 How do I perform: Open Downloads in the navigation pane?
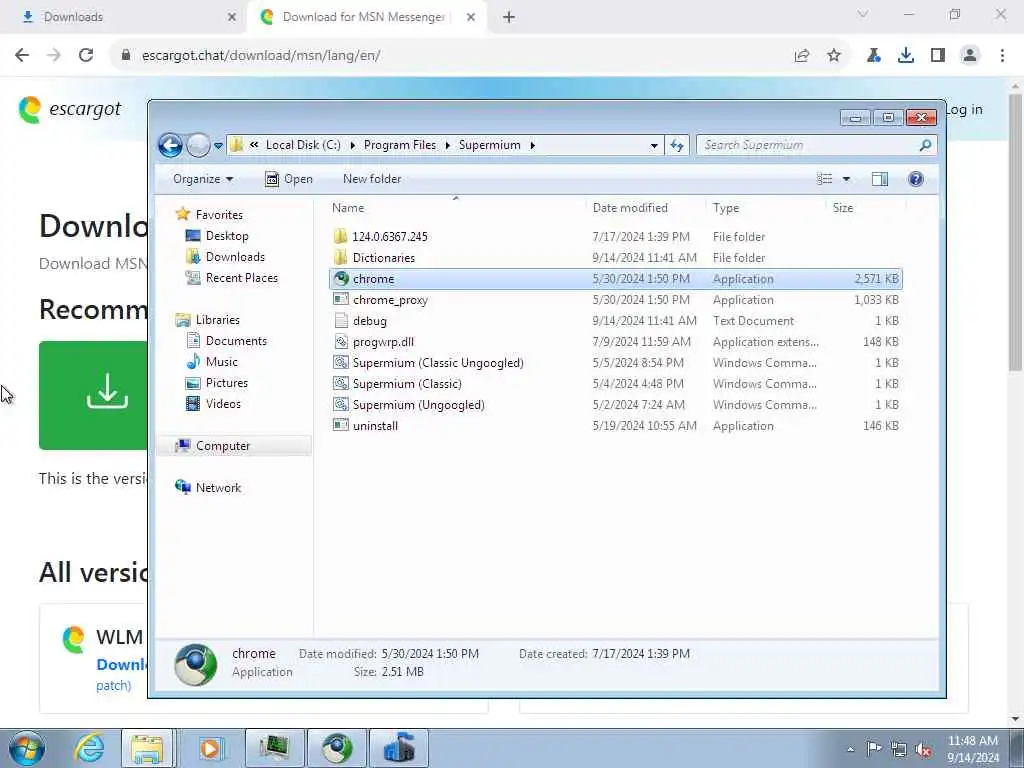click(235, 257)
